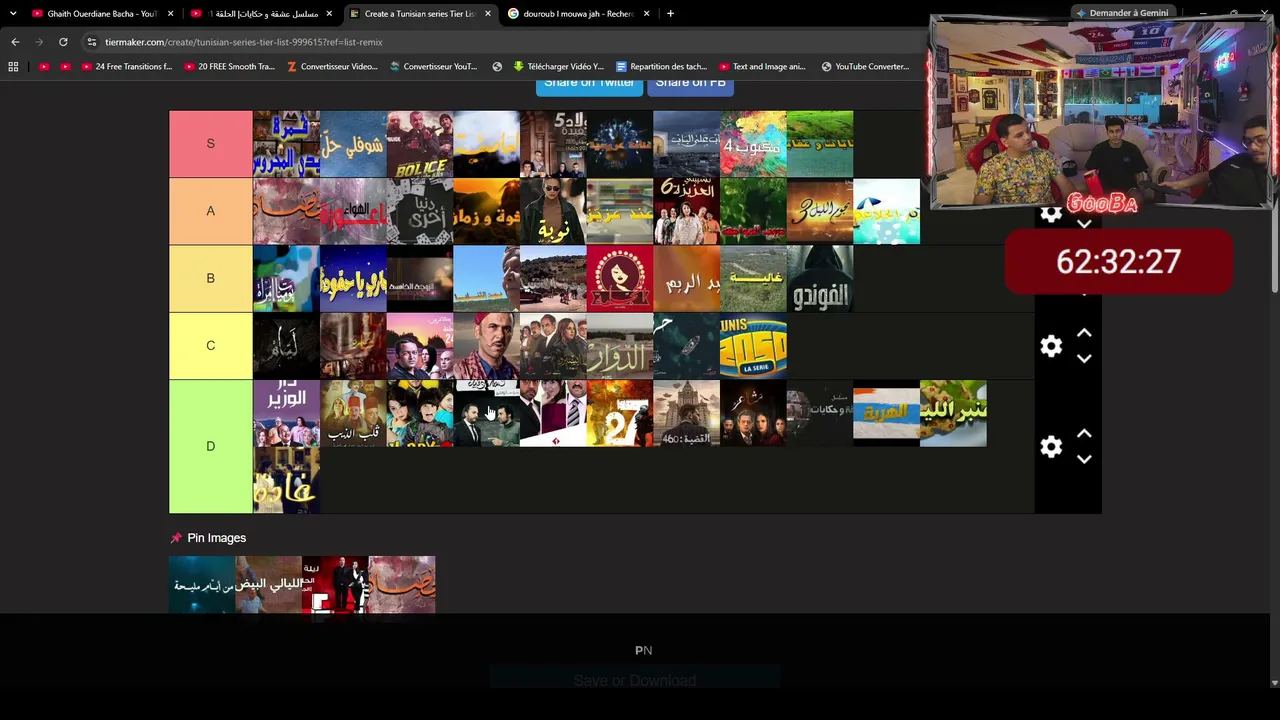1280x720 pixels.
Task: Open 'Convertisseur YouT...' bookmark
Action: 433,67
